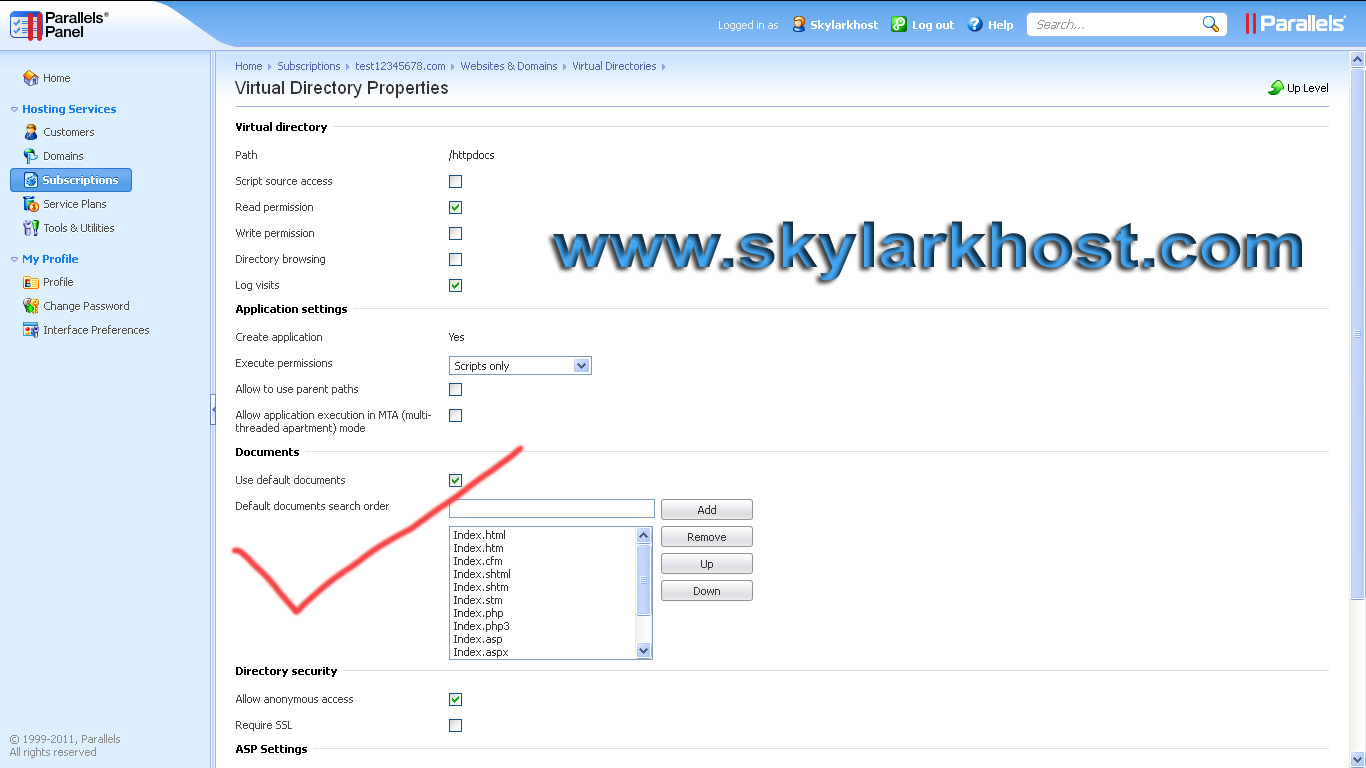The width and height of the screenshot is (1366, 768).
Task: Click the Interface Preferences icon
Action: (x=30, y=330)
